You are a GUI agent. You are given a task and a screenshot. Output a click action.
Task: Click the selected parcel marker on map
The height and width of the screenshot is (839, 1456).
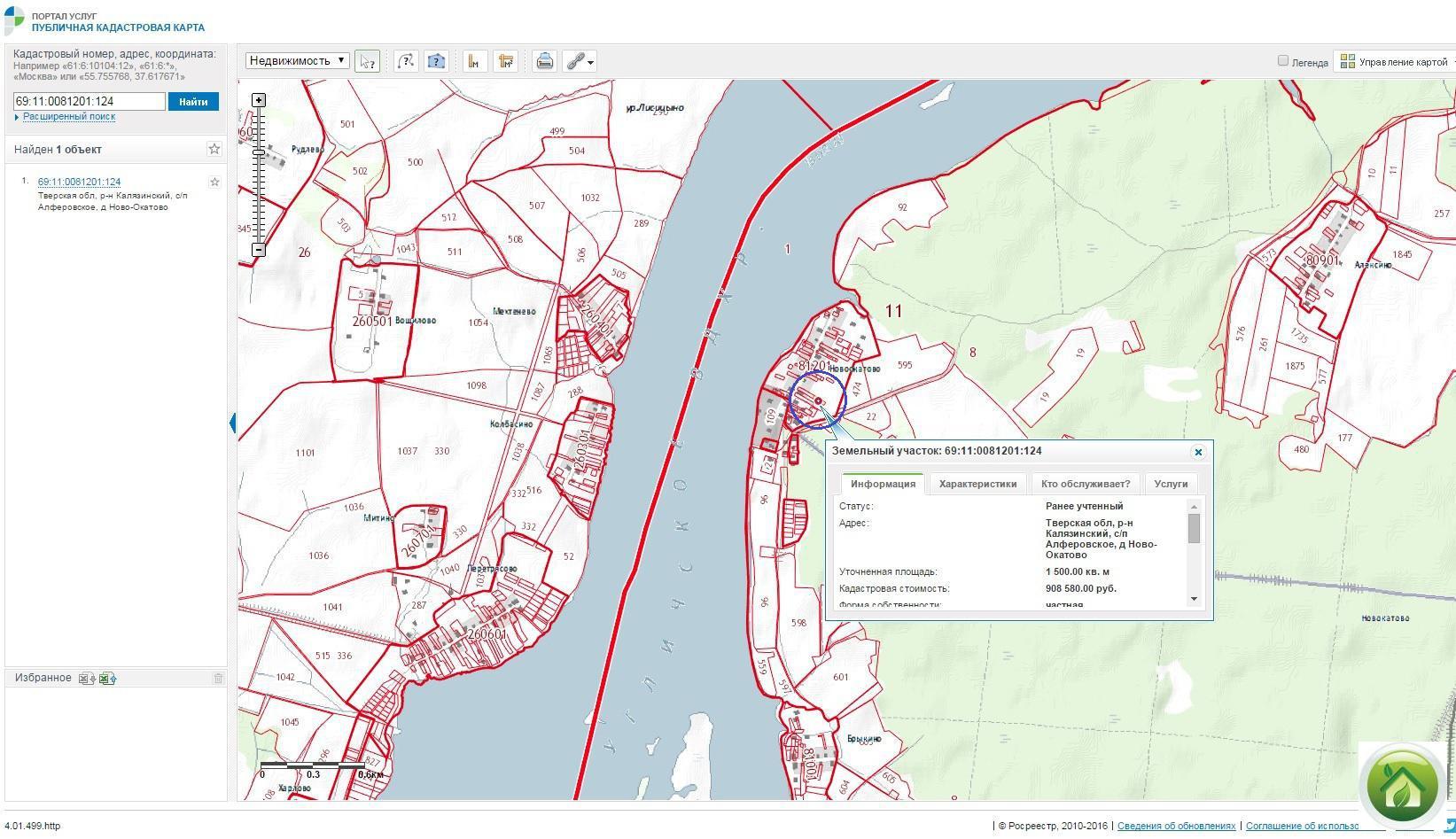tap(818, 401)
